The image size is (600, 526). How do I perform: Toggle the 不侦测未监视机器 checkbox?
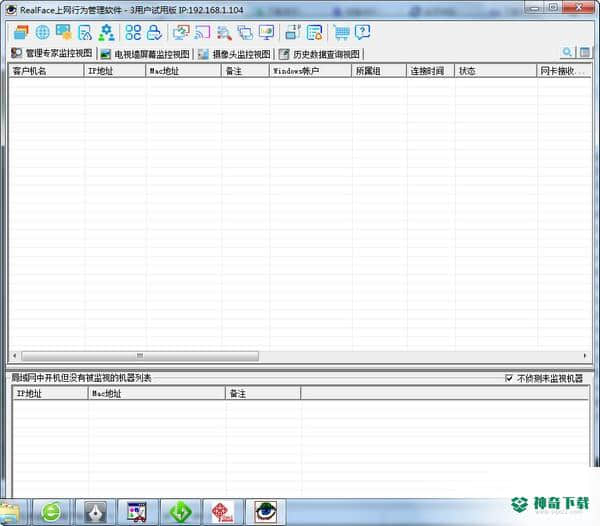509,378
